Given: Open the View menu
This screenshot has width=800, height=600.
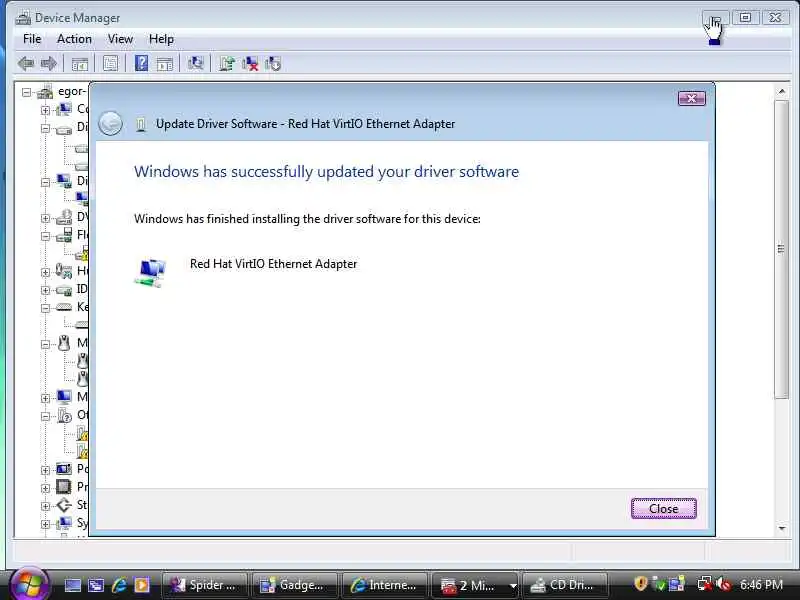Looking at the screenshot, I should (x=120, y=39).
